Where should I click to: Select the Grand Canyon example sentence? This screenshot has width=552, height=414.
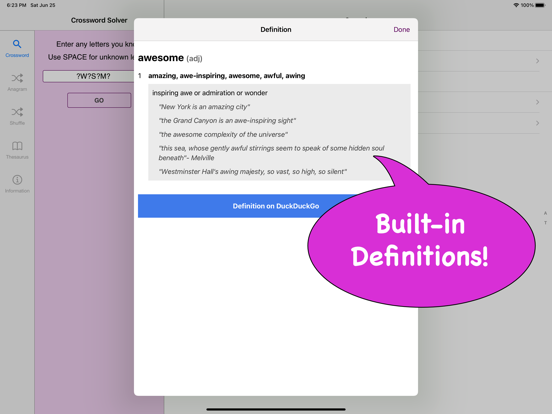point(227,120)
